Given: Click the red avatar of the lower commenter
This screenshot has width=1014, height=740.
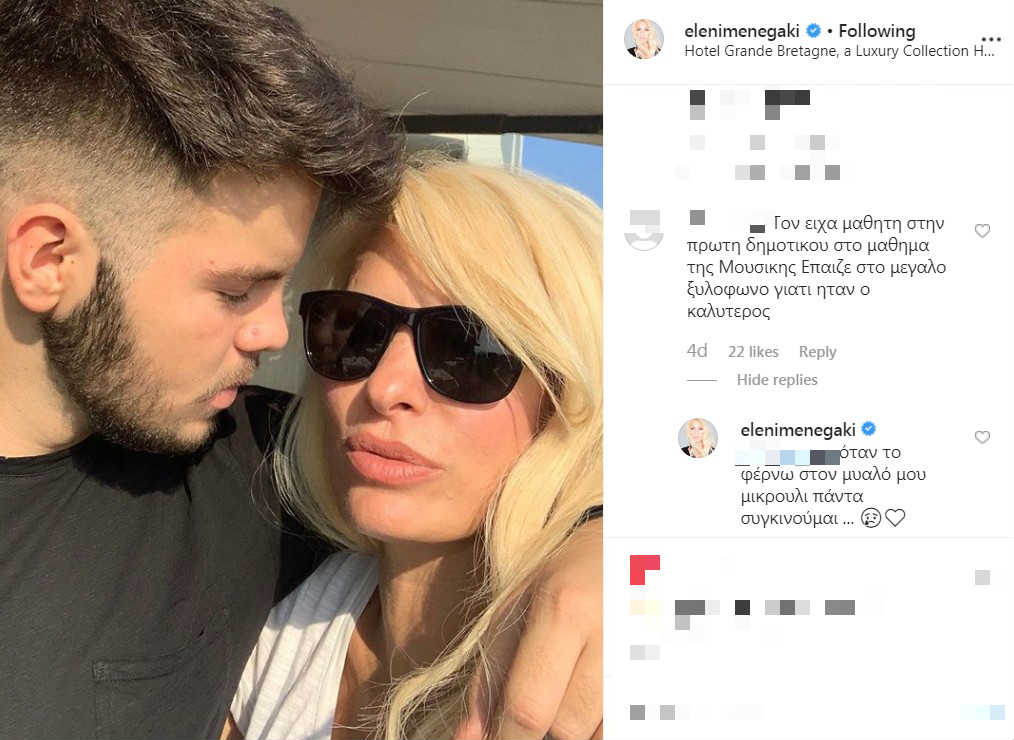Looking at the screenshot, I should (x=645, y=570).
